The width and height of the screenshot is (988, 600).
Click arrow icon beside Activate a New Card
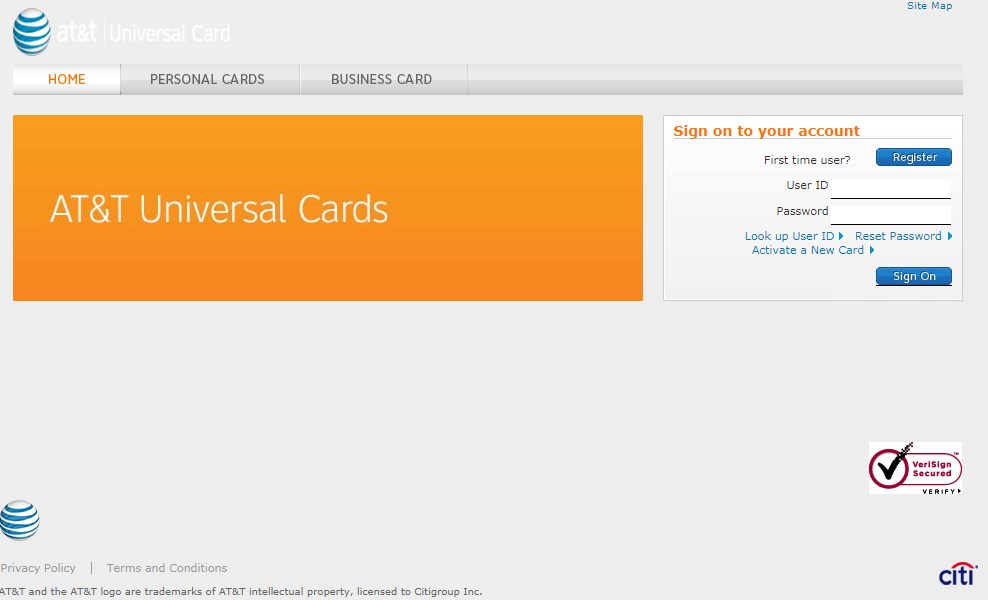click(x=872, y=250)
